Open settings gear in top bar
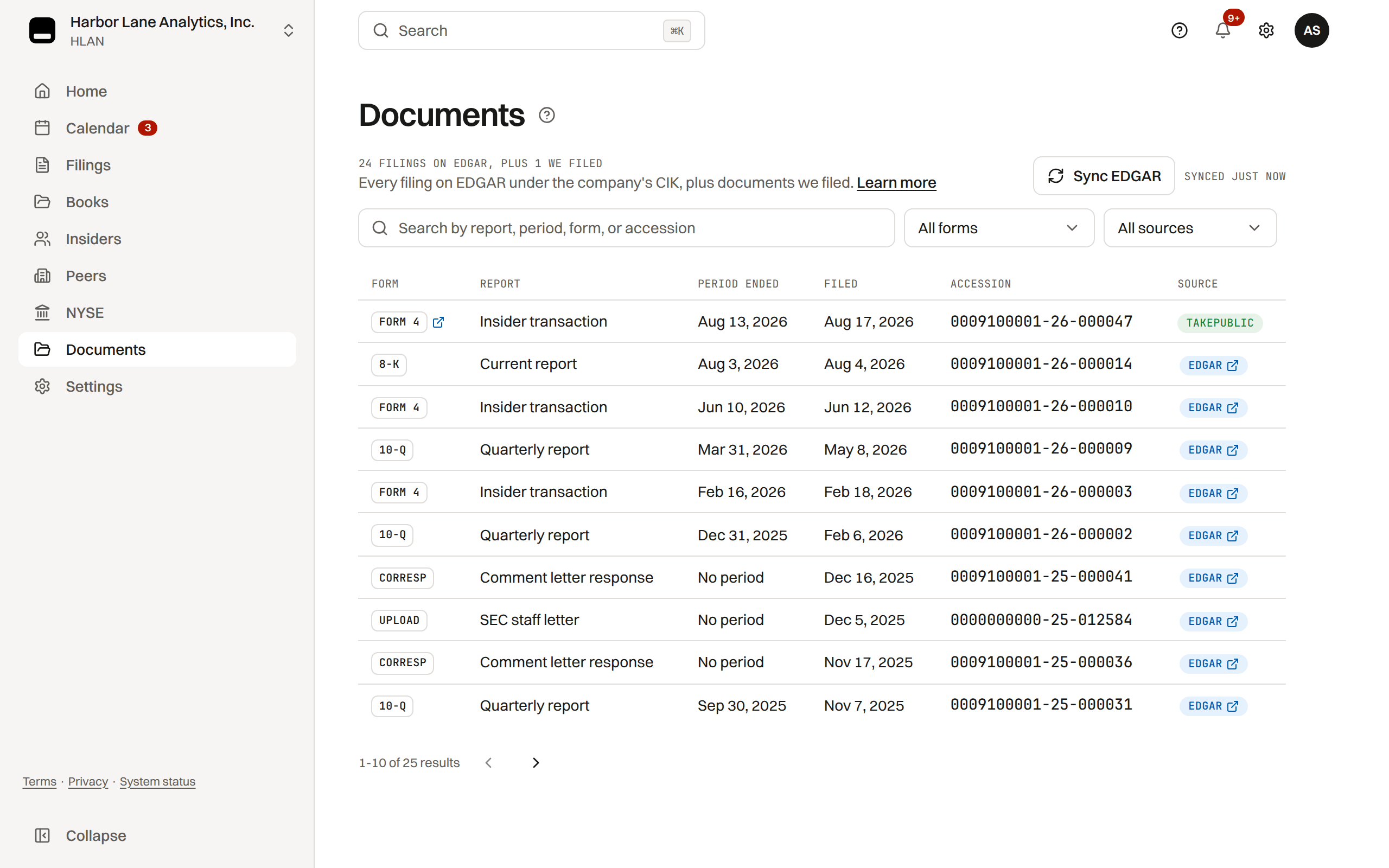The image size is (1389, 868). 1266,30
